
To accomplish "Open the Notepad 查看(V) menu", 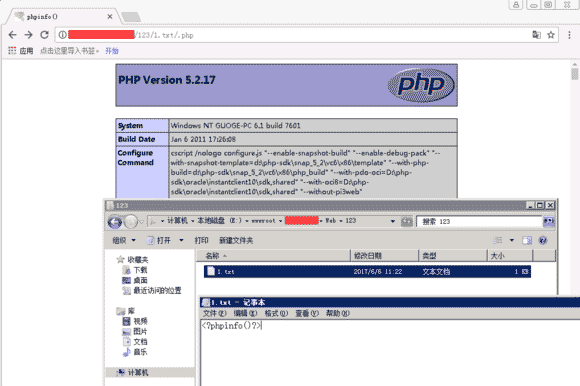I will tap(307, 314).
